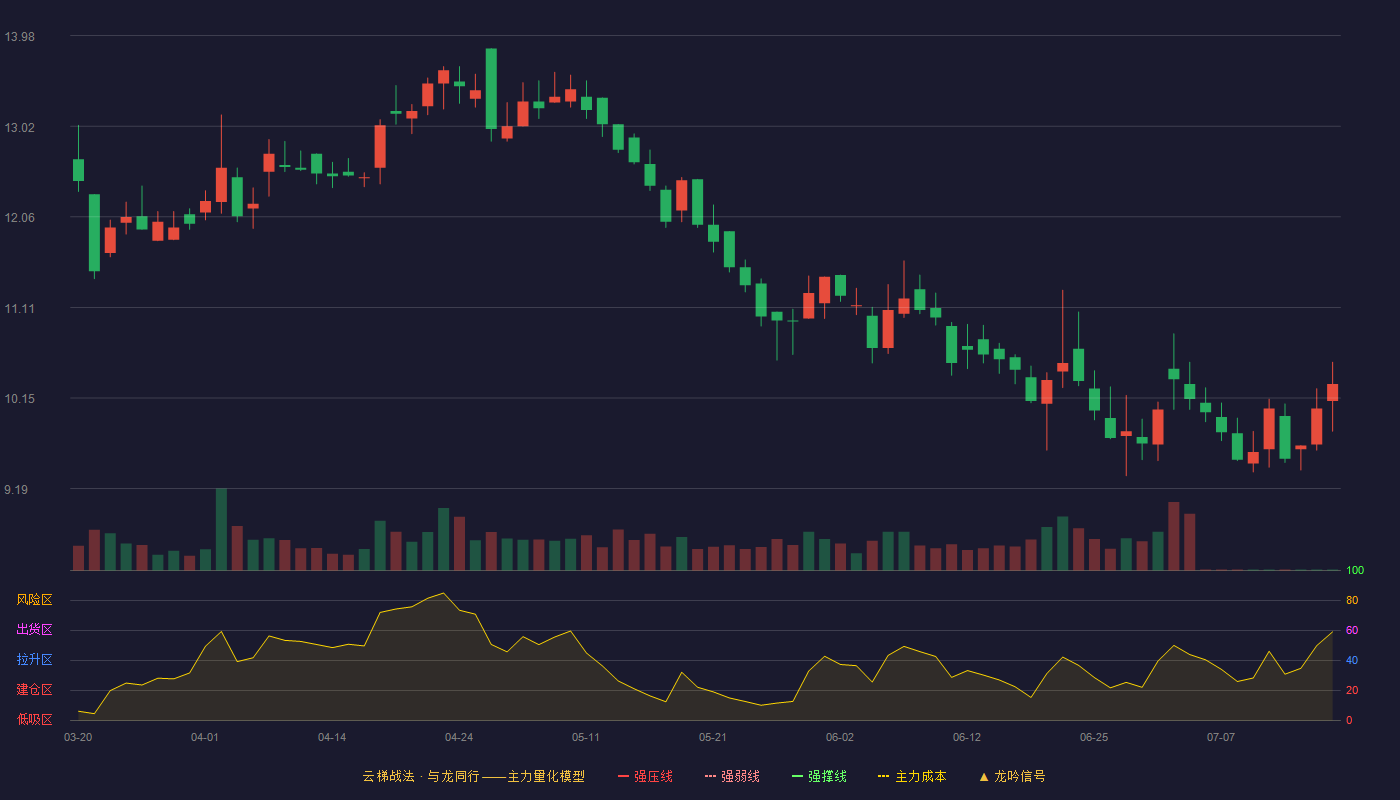Viewport: 1400px width, 800px height.
Task: Toggle the 强压线 legend series
Action: [x=645, y=776]
